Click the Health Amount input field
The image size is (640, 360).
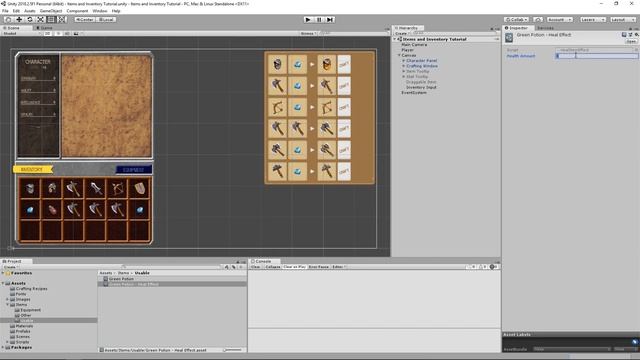tap(596, 56)
